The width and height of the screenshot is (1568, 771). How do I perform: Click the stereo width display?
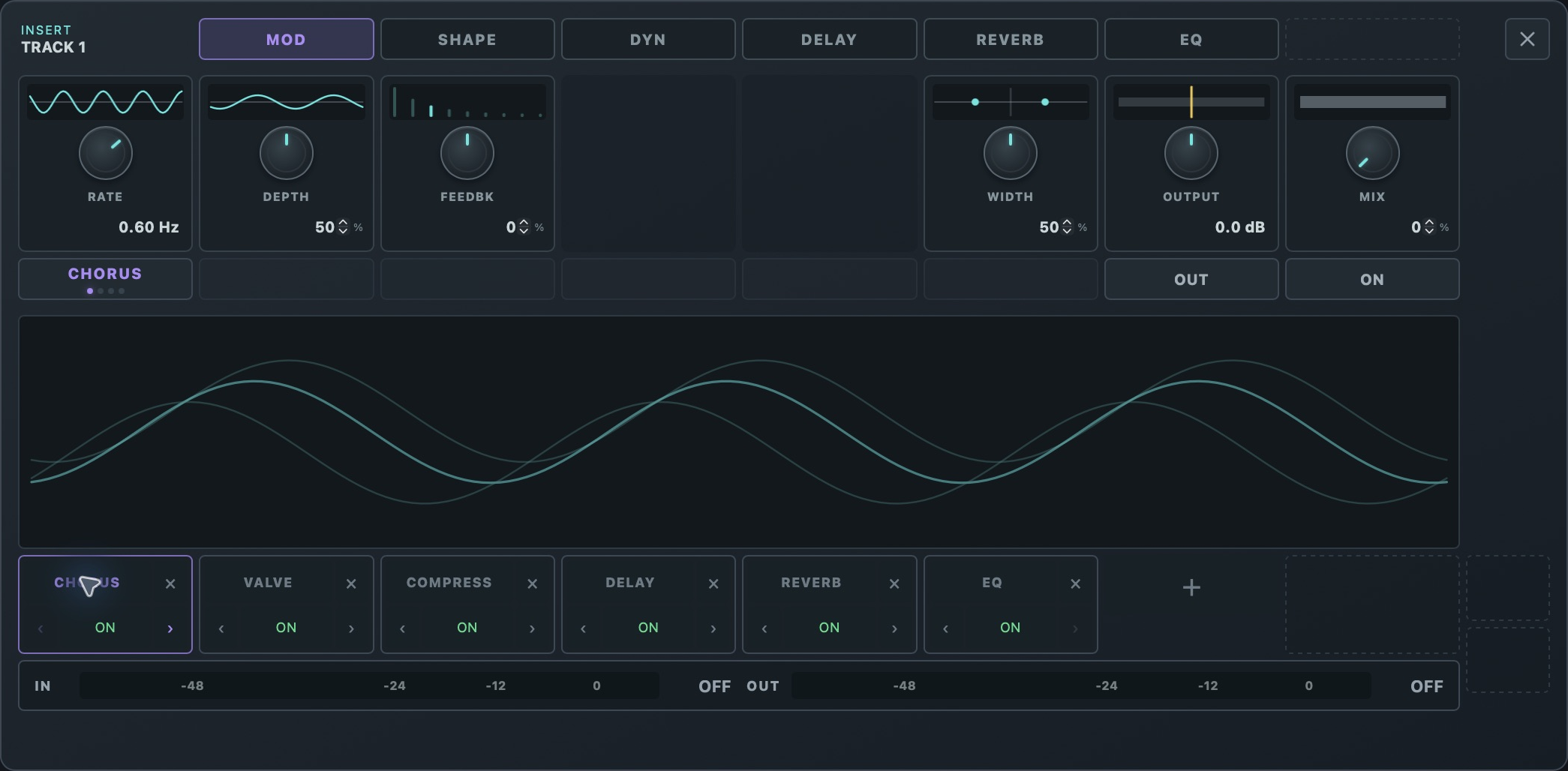click(x=1011, y=102)
